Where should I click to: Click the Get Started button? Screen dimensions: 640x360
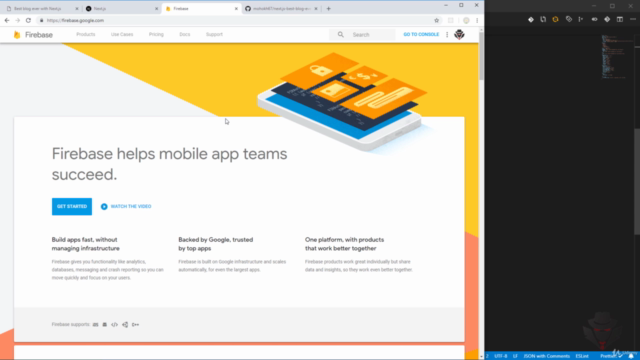point(72,207)
